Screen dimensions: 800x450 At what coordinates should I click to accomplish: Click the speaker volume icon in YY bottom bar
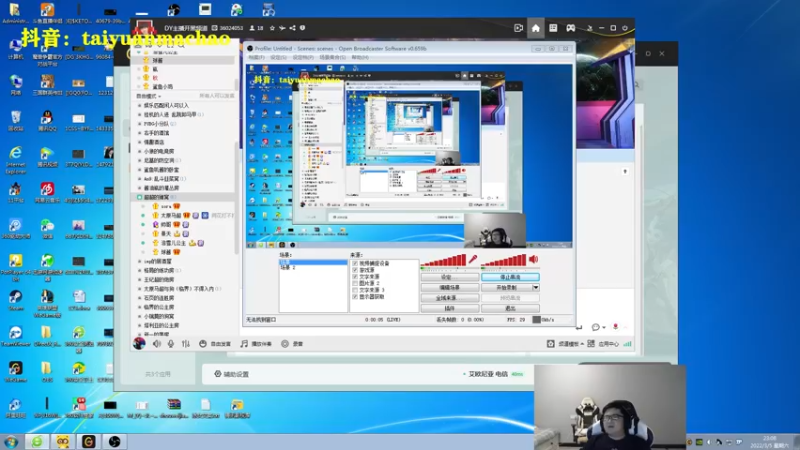click(157, 343)
